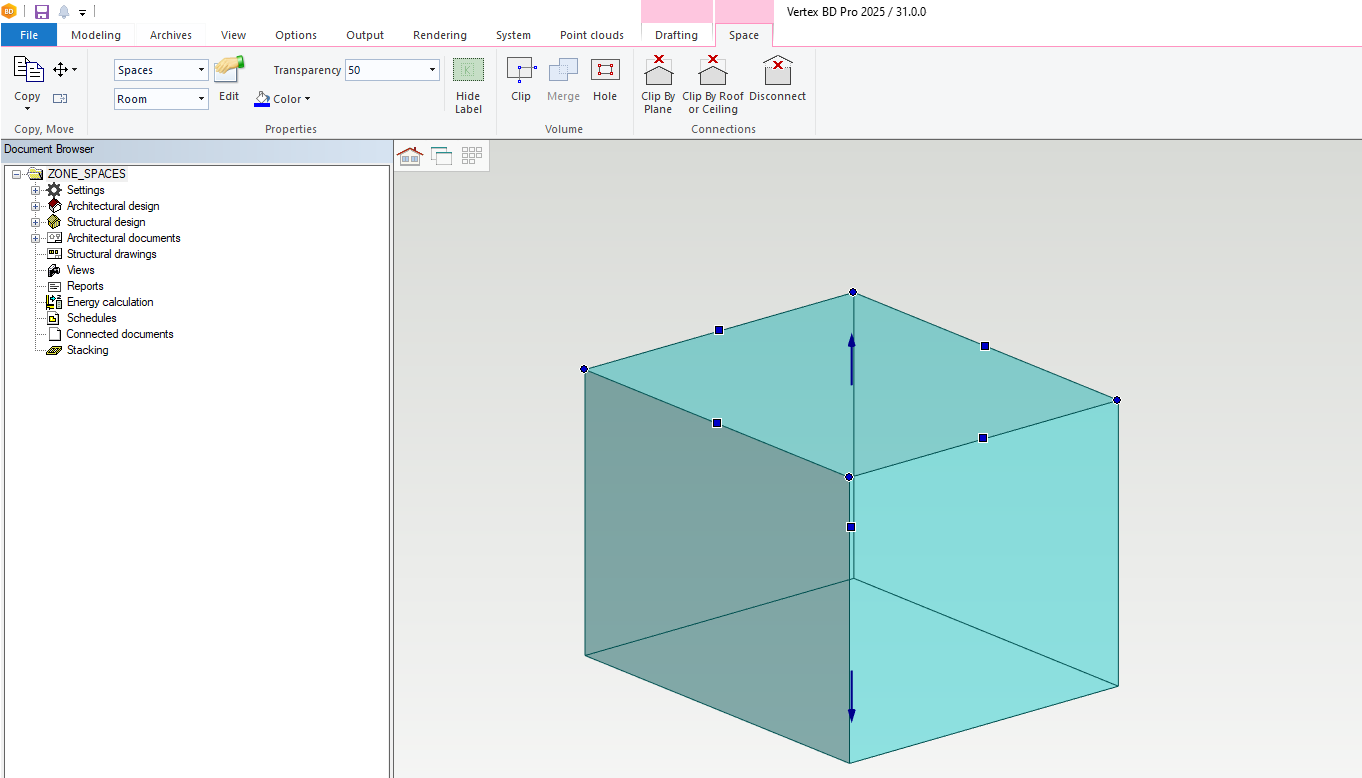
Task: Switch to the Modeling ribbon tab
Action: click(96, 35)
